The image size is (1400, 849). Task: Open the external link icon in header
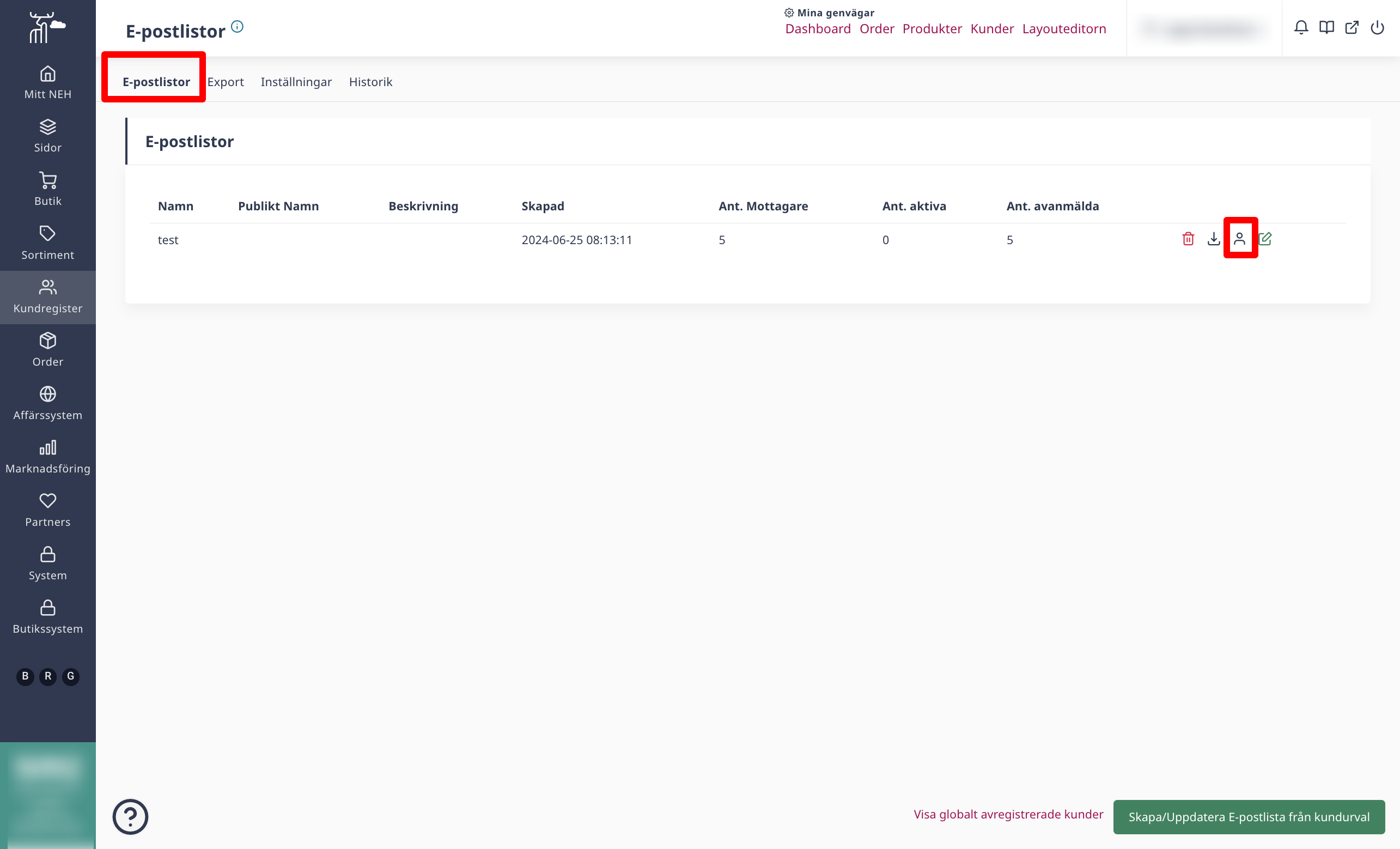1352,27
